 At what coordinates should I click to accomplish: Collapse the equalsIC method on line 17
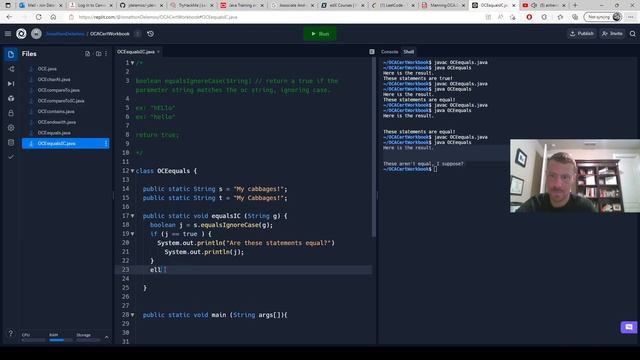[132, 216]
